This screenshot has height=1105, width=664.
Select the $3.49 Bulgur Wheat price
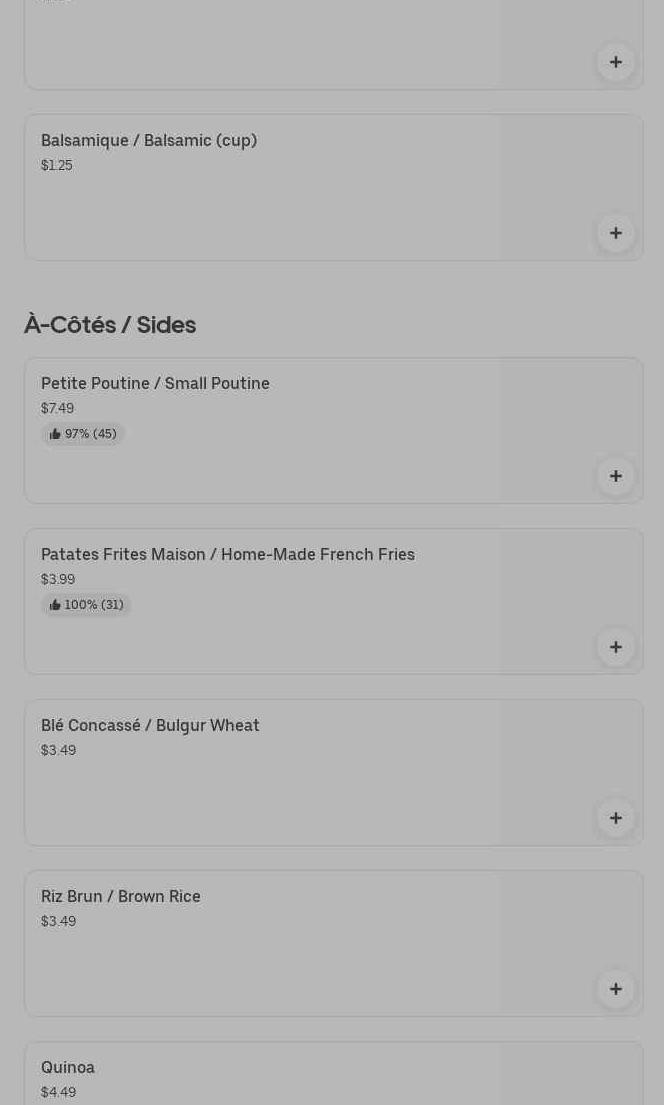click(x=59, y=750)
